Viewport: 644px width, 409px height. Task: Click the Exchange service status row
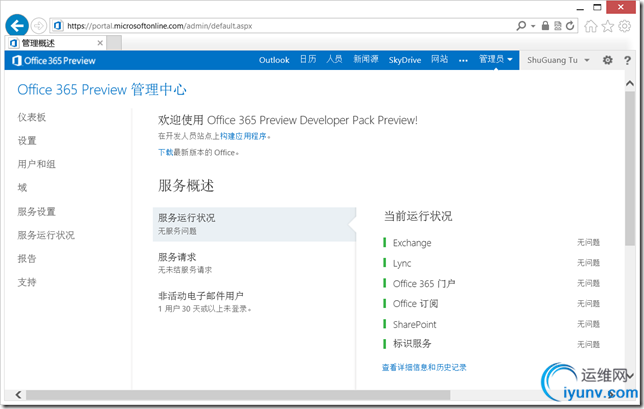(492, 243)
